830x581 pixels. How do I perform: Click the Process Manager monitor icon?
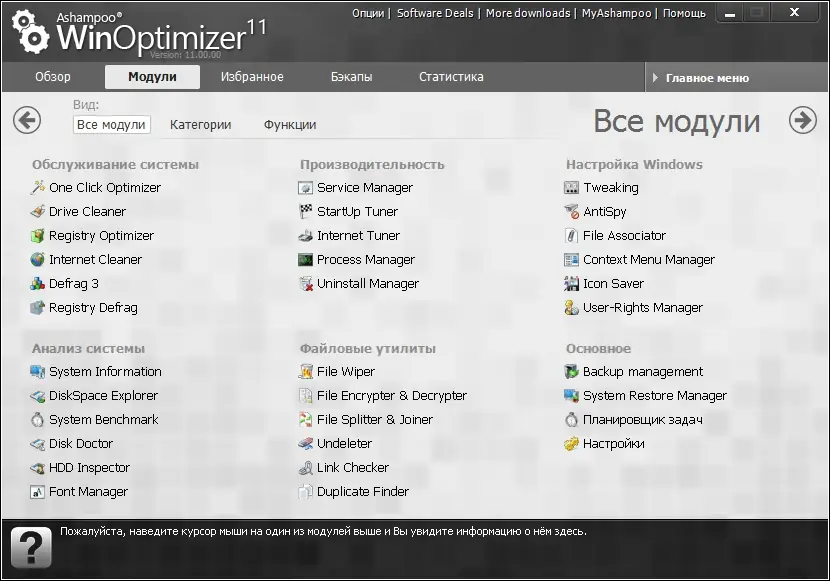pos(305,259)
